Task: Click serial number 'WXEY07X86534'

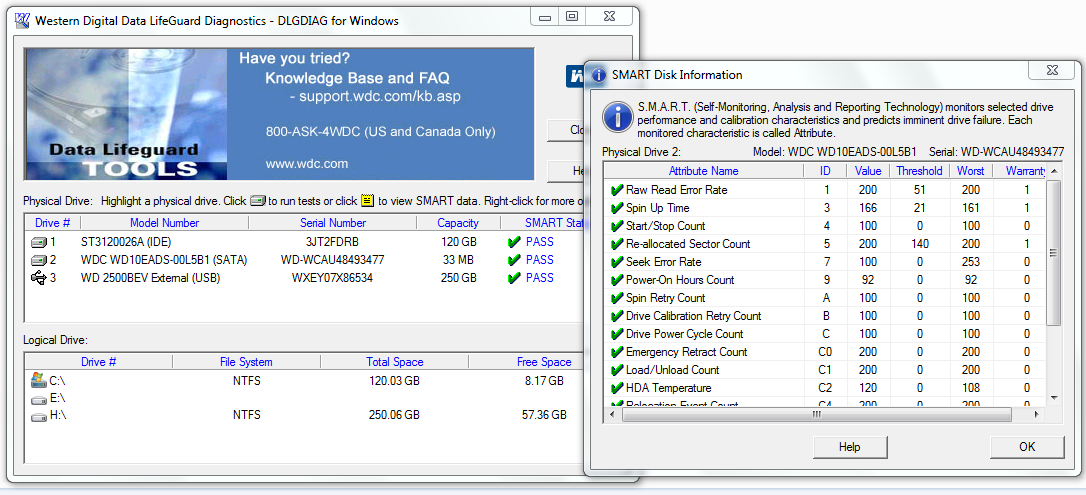Action: (x=332, y=278)
